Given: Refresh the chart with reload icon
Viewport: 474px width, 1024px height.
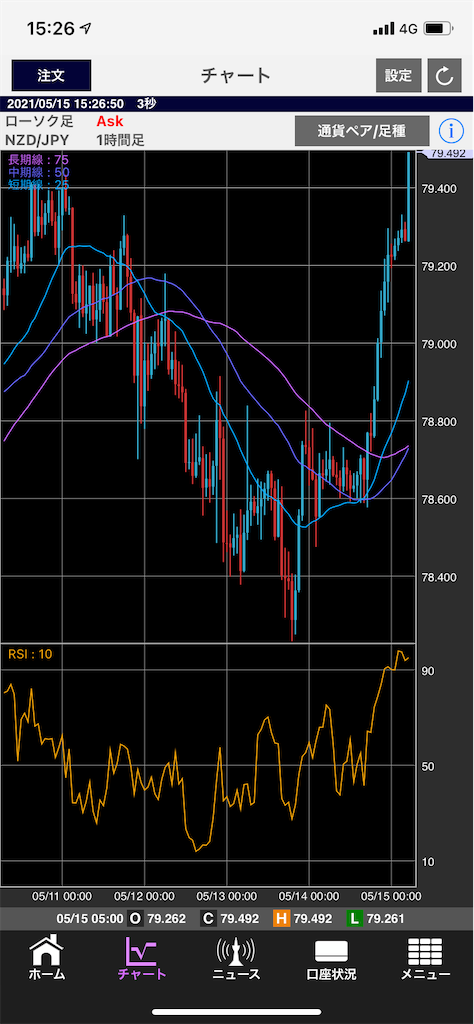Looking at the screenshot, I should 445,75.
